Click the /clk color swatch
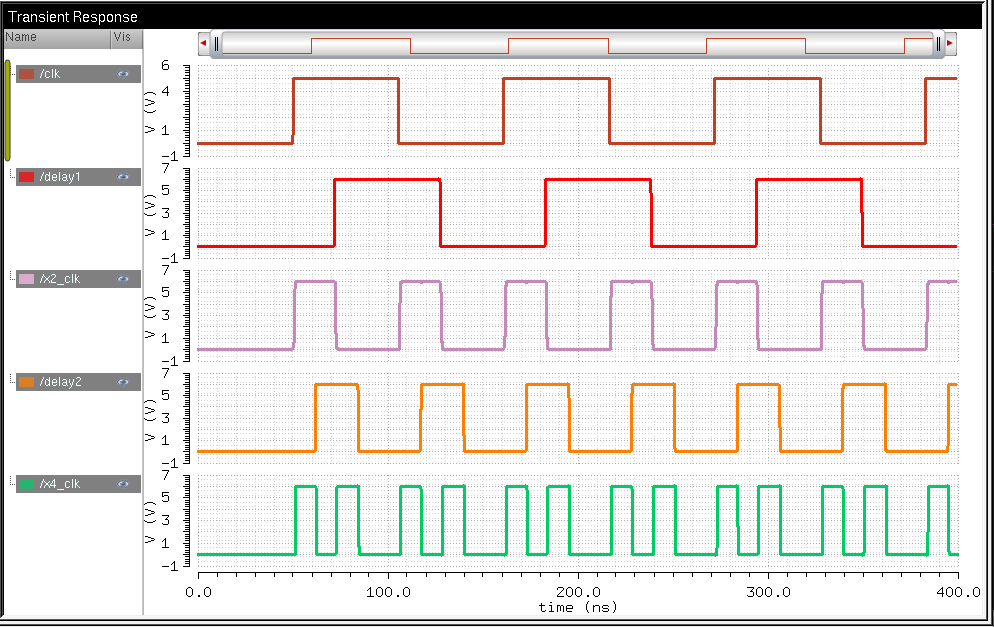Screen dimensions: 994x627 (27, 74)
